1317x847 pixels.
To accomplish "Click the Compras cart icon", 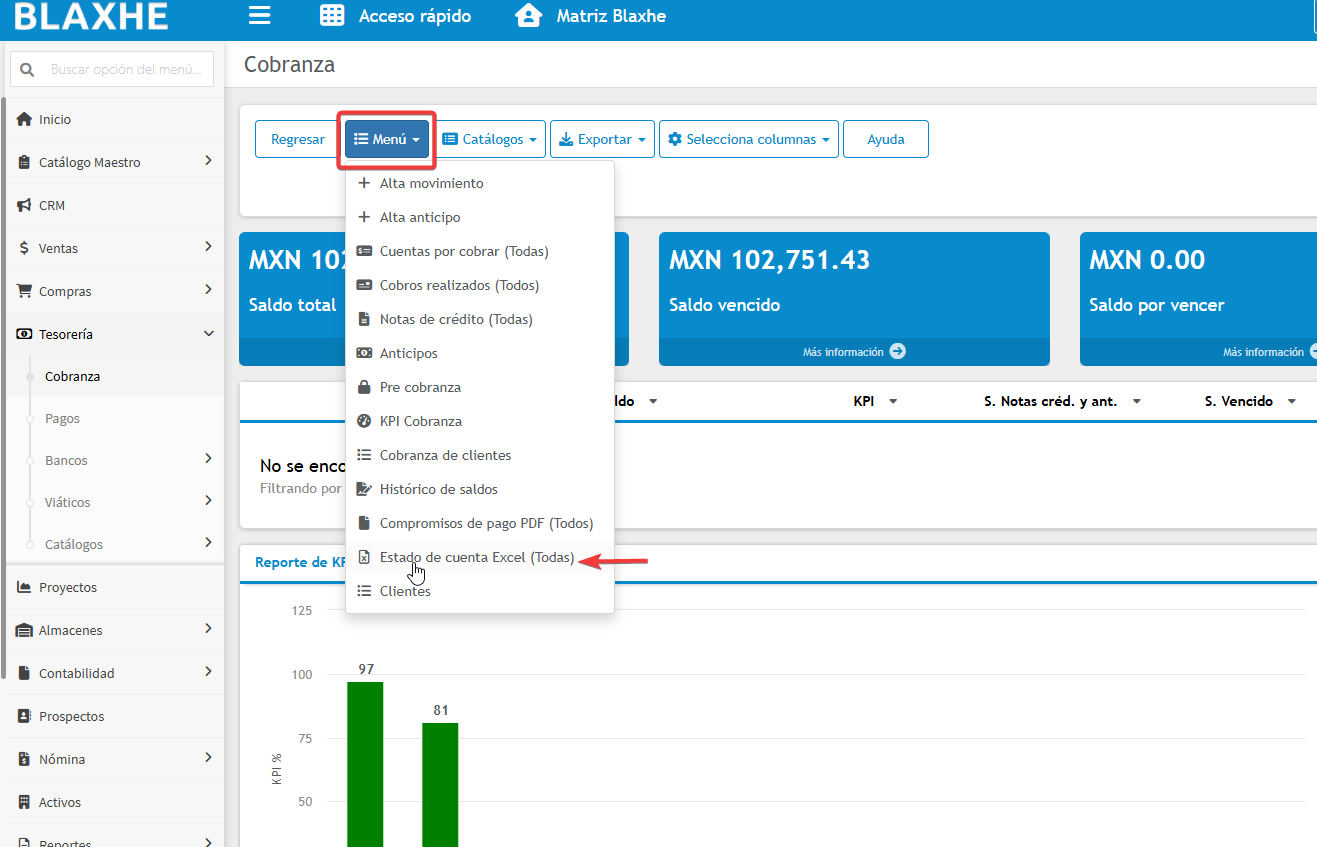I will point(24,291).
